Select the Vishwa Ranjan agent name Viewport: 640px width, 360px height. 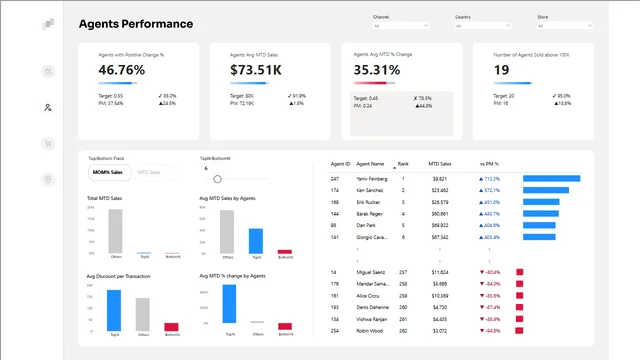click(371, 319)
